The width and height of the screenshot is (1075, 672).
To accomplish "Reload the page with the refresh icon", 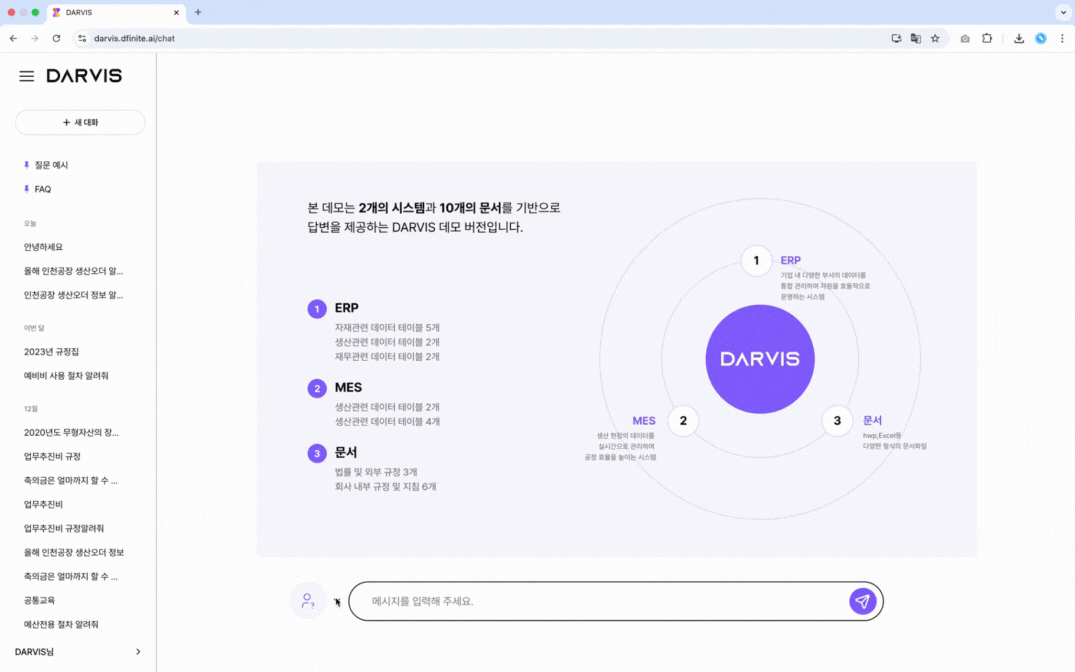I will click(56, 38).
